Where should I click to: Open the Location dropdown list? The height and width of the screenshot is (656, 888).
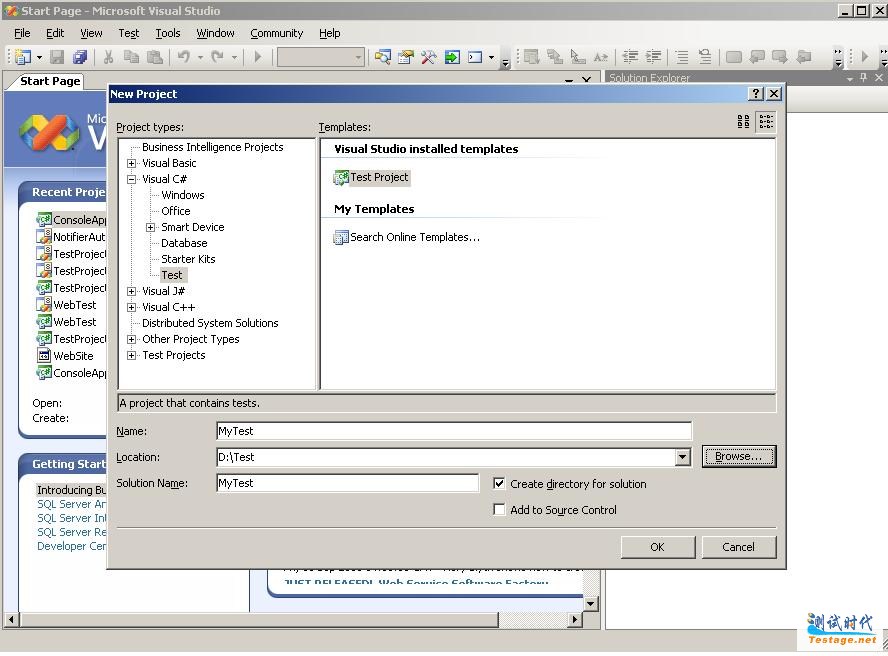[683, 458]
